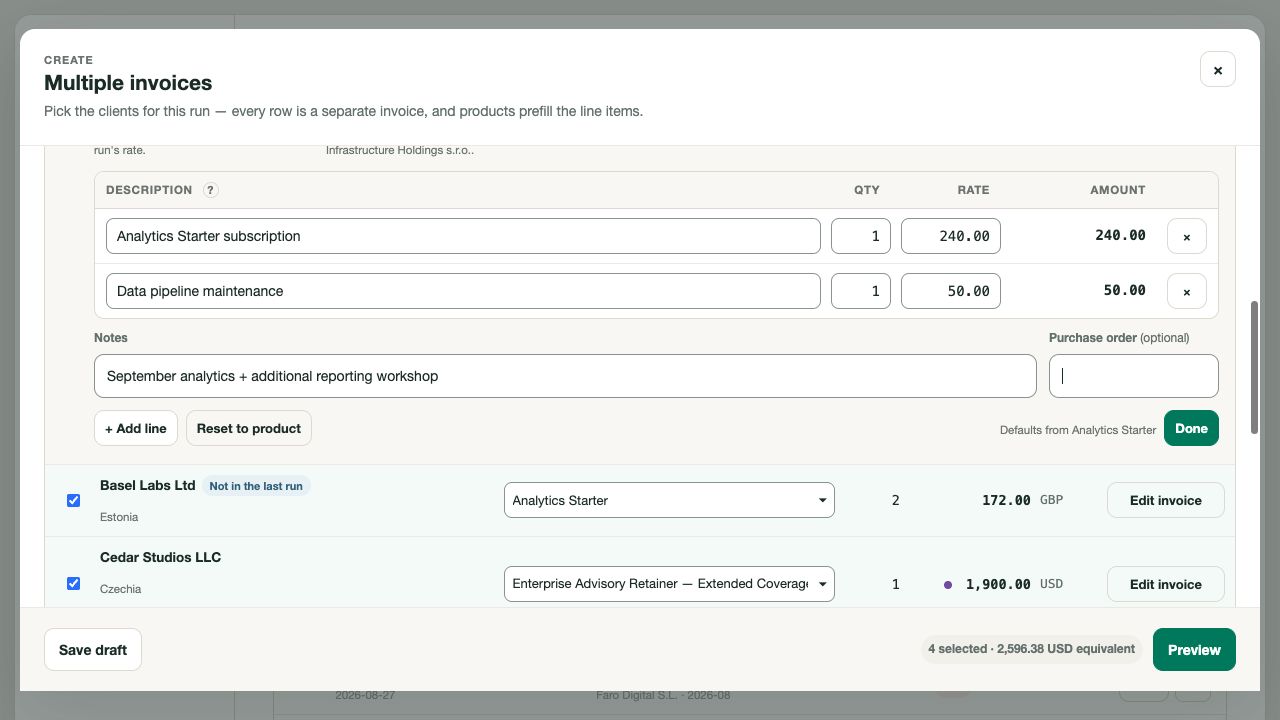Click the Add line button

(x=136, y=428)
